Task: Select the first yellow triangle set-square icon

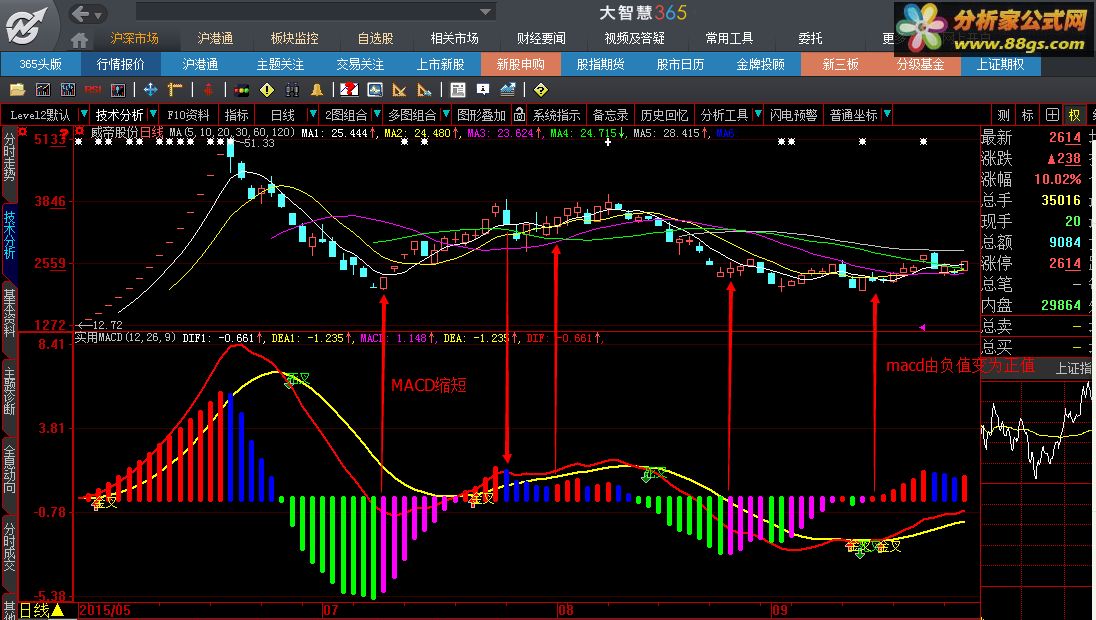Action: click(400, 89)
